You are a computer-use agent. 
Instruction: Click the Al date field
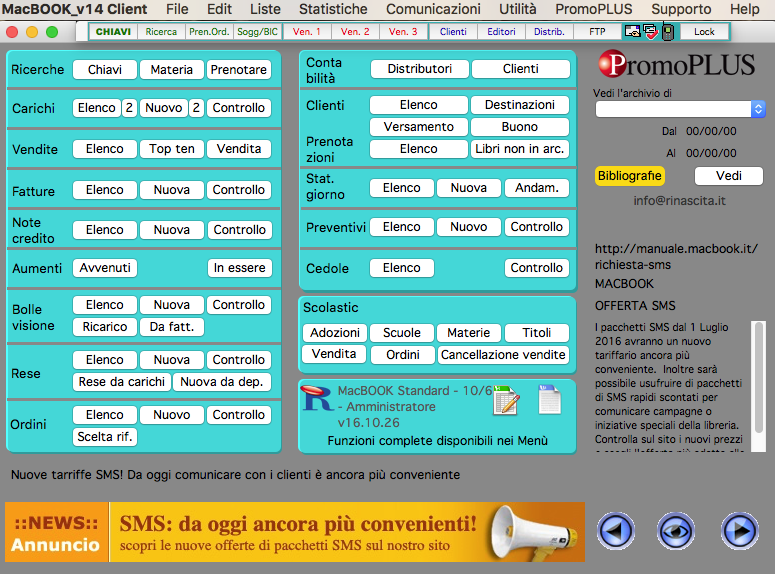tap(711, 153)
